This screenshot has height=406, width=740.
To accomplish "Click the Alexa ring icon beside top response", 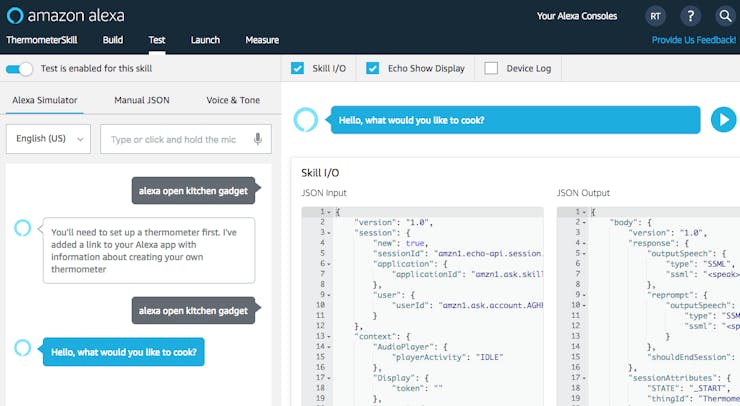I will pyautogui.click(x=306, y=119).
